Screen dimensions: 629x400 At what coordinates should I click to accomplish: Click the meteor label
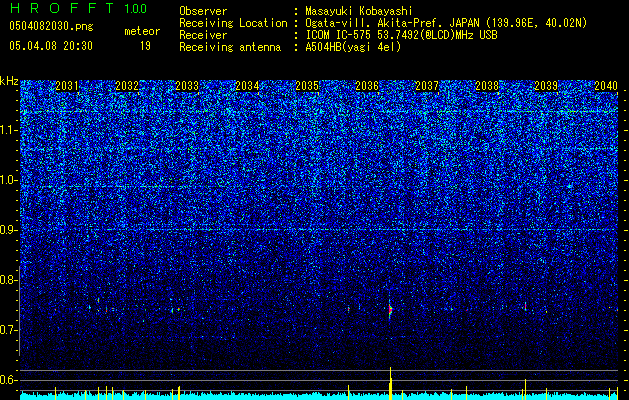tap(142, 31)
